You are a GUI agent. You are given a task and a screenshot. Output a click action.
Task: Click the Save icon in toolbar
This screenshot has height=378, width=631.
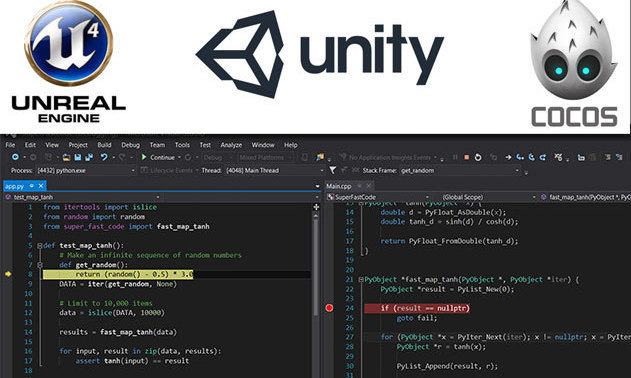[x=78, y=157]
